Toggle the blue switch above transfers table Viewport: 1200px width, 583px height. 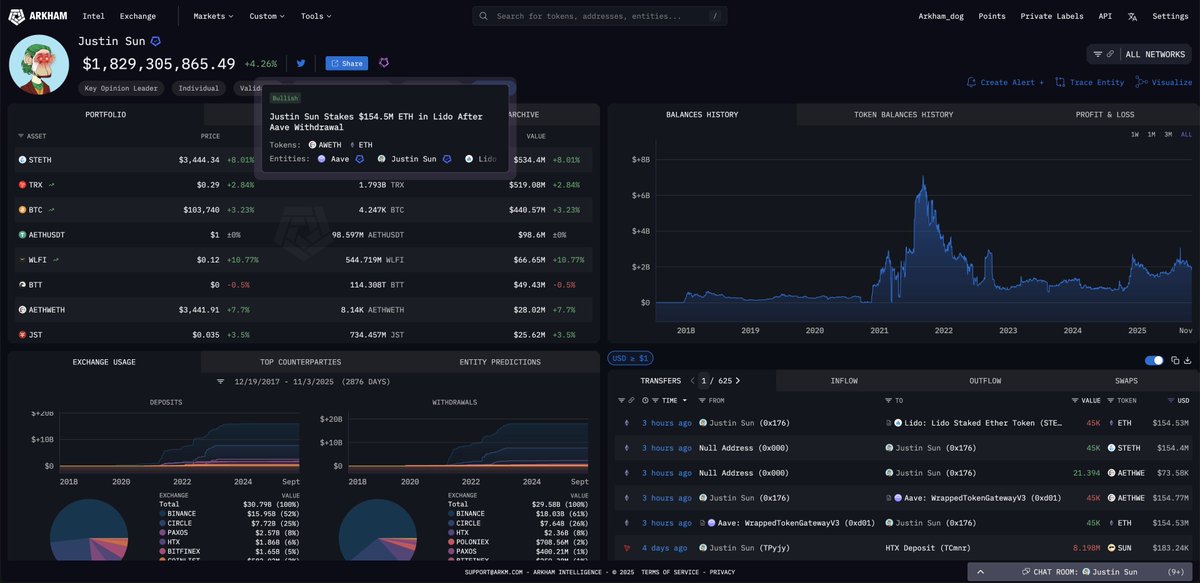point(1154,360)
